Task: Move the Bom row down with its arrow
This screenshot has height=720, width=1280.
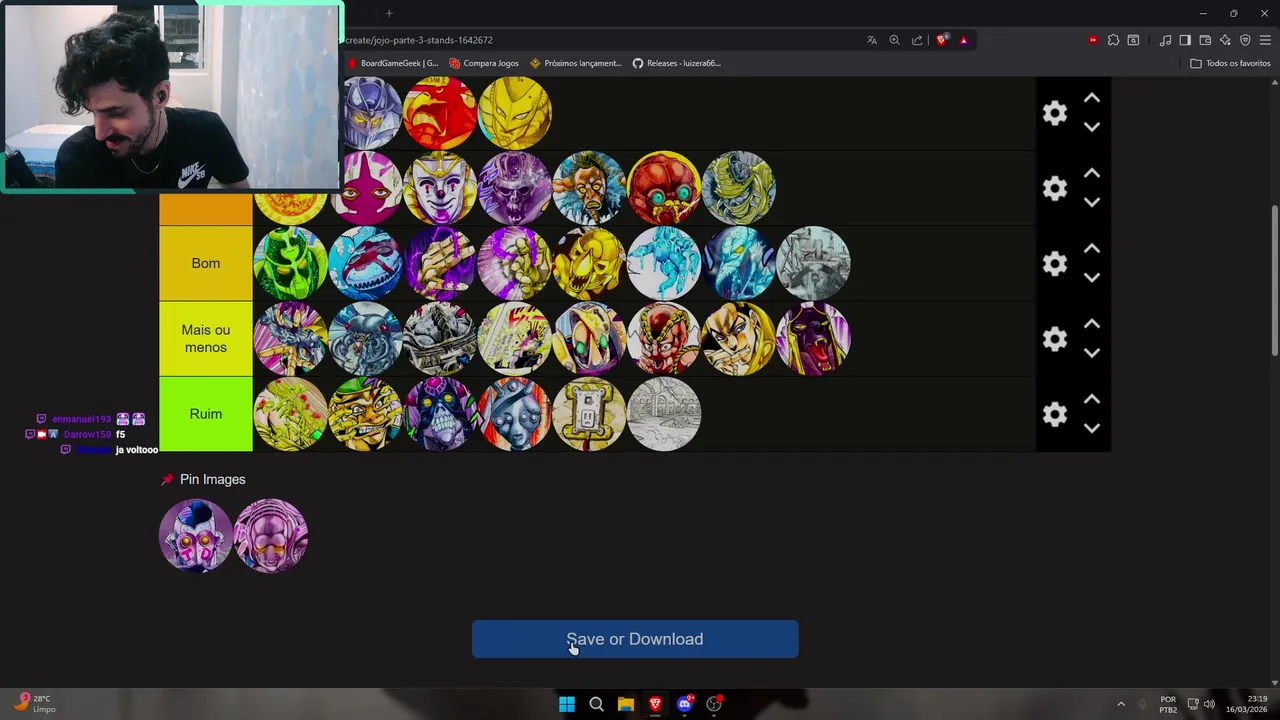Action: (1092, 277)
